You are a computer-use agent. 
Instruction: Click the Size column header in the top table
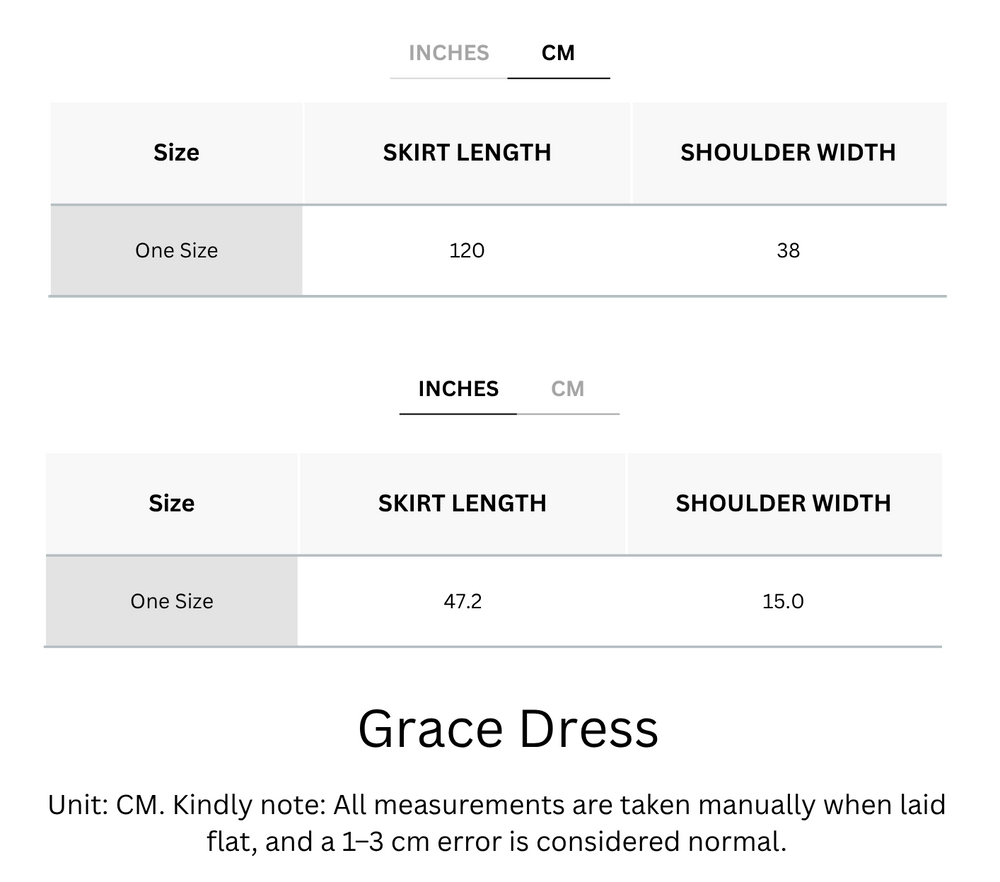176,152
